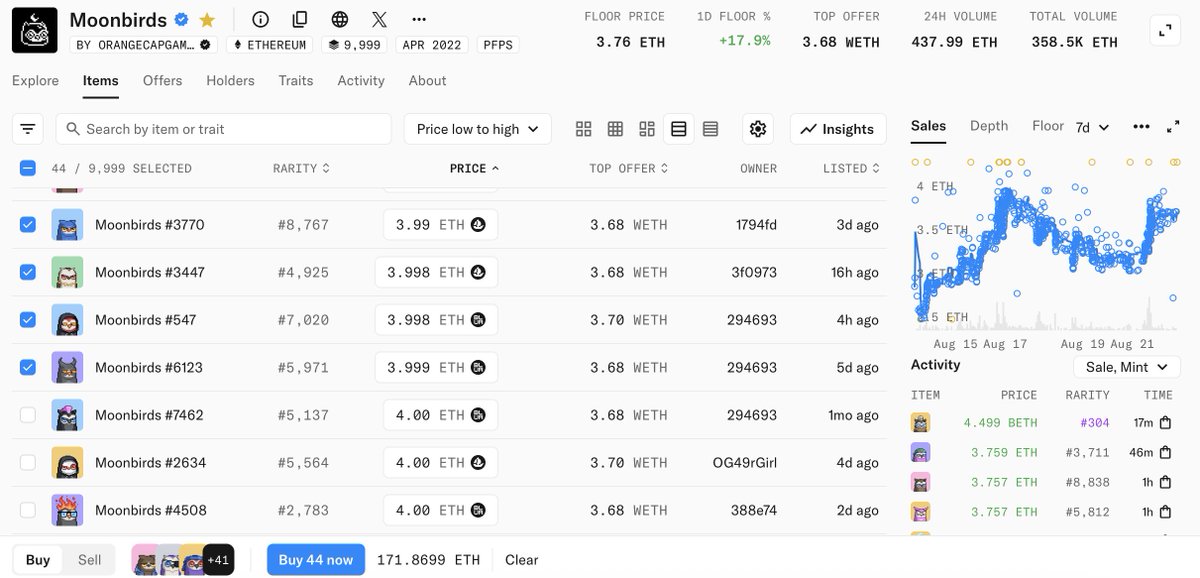Switch to small grid view icon
The width and height of the screenshot is (1200, 578).
pos(616,129)
